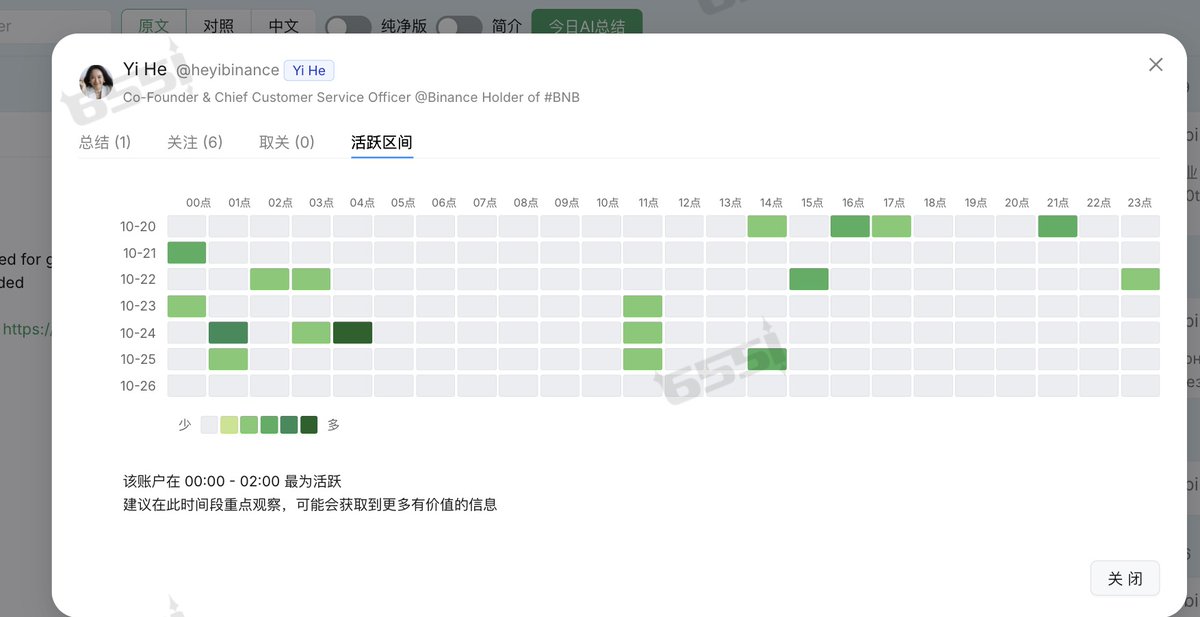Click the darkest green legend swatch
This screenshot has width=1200, height=617.
[309, 425]
